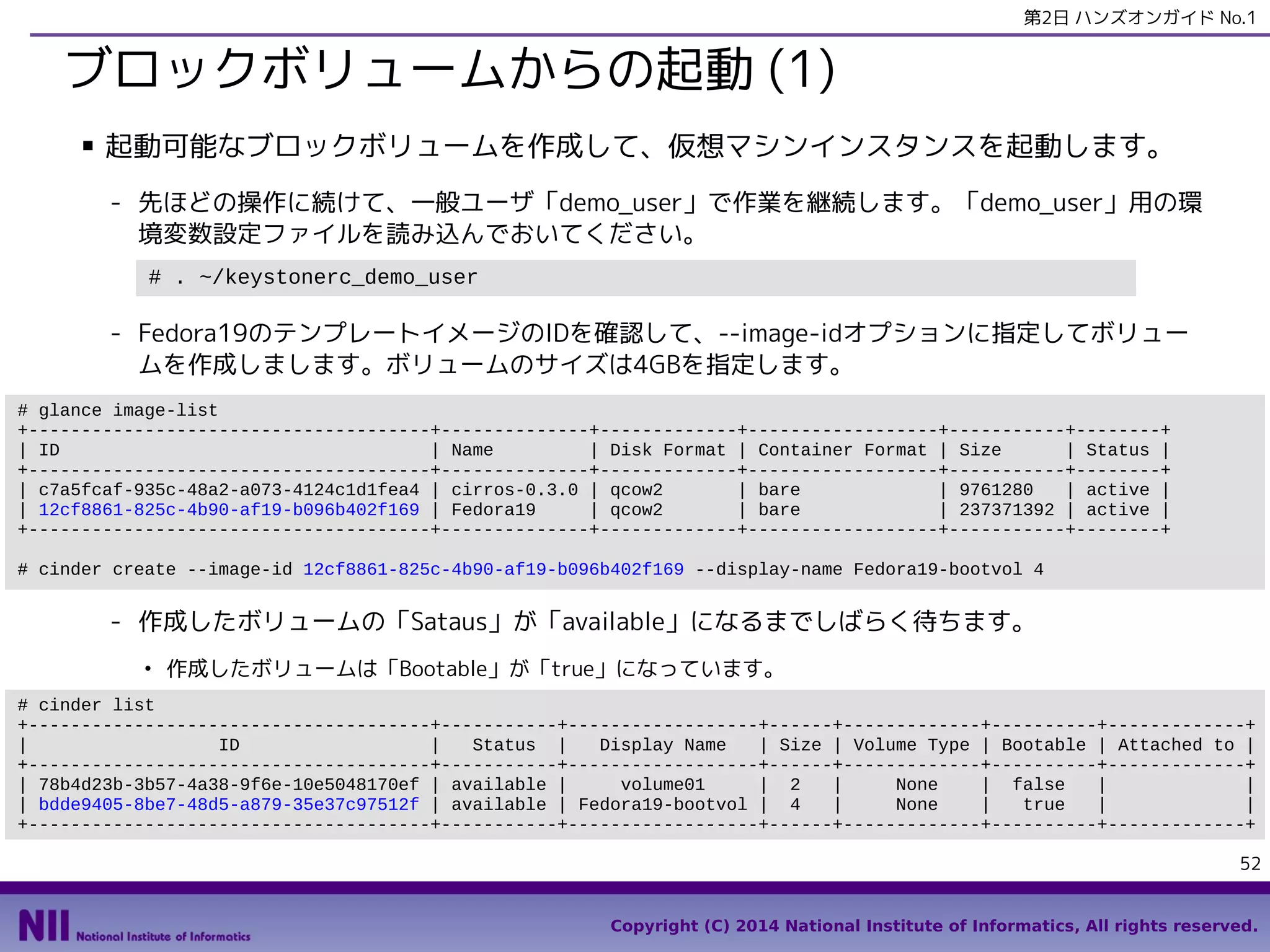
Task: Click the 'Volume Type' column header
Action: click(911, 744)
